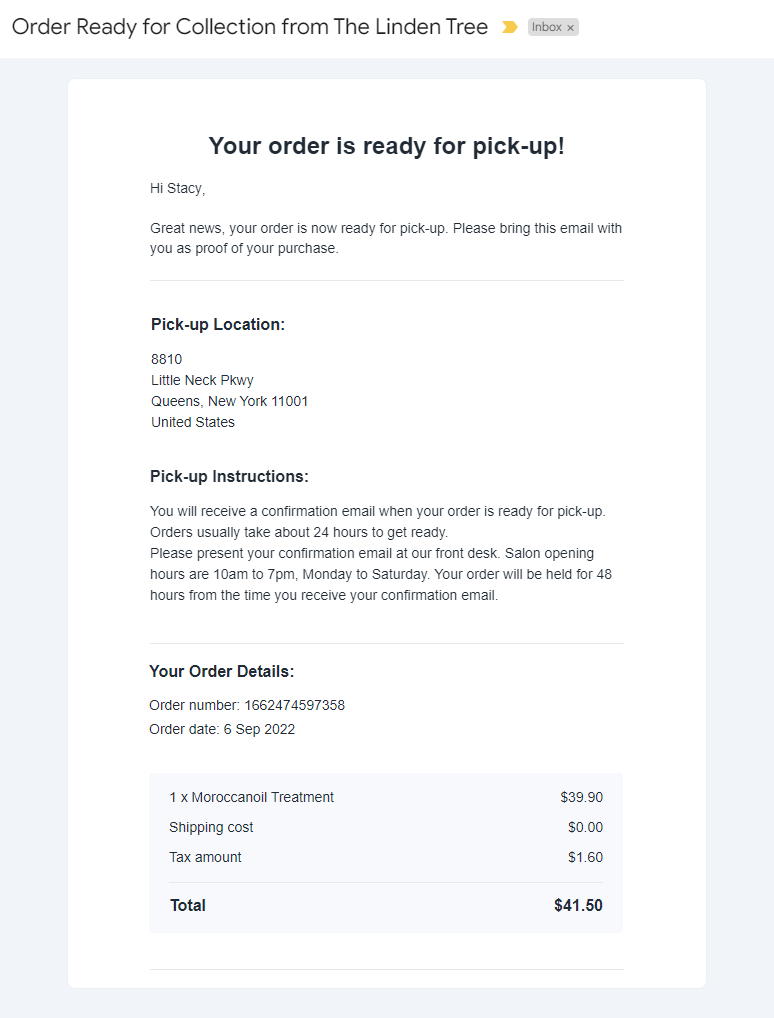The image size is (774, 1018).
Task: Remove the Inbox label with its x
Action: tap(570, 28)
